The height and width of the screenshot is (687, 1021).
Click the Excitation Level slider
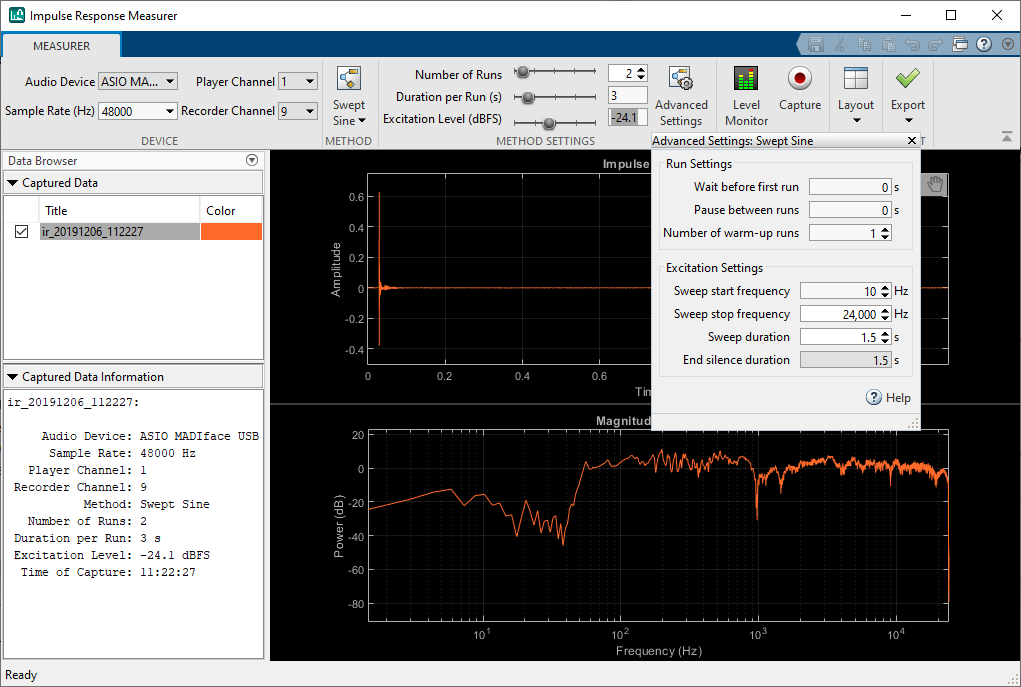[x=549, y=123]
